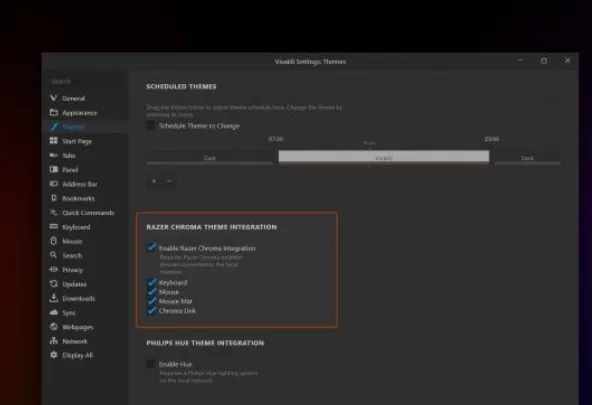
Task: Uncheck the Keyboard Razer device checkbox
Action: (151, 282)
